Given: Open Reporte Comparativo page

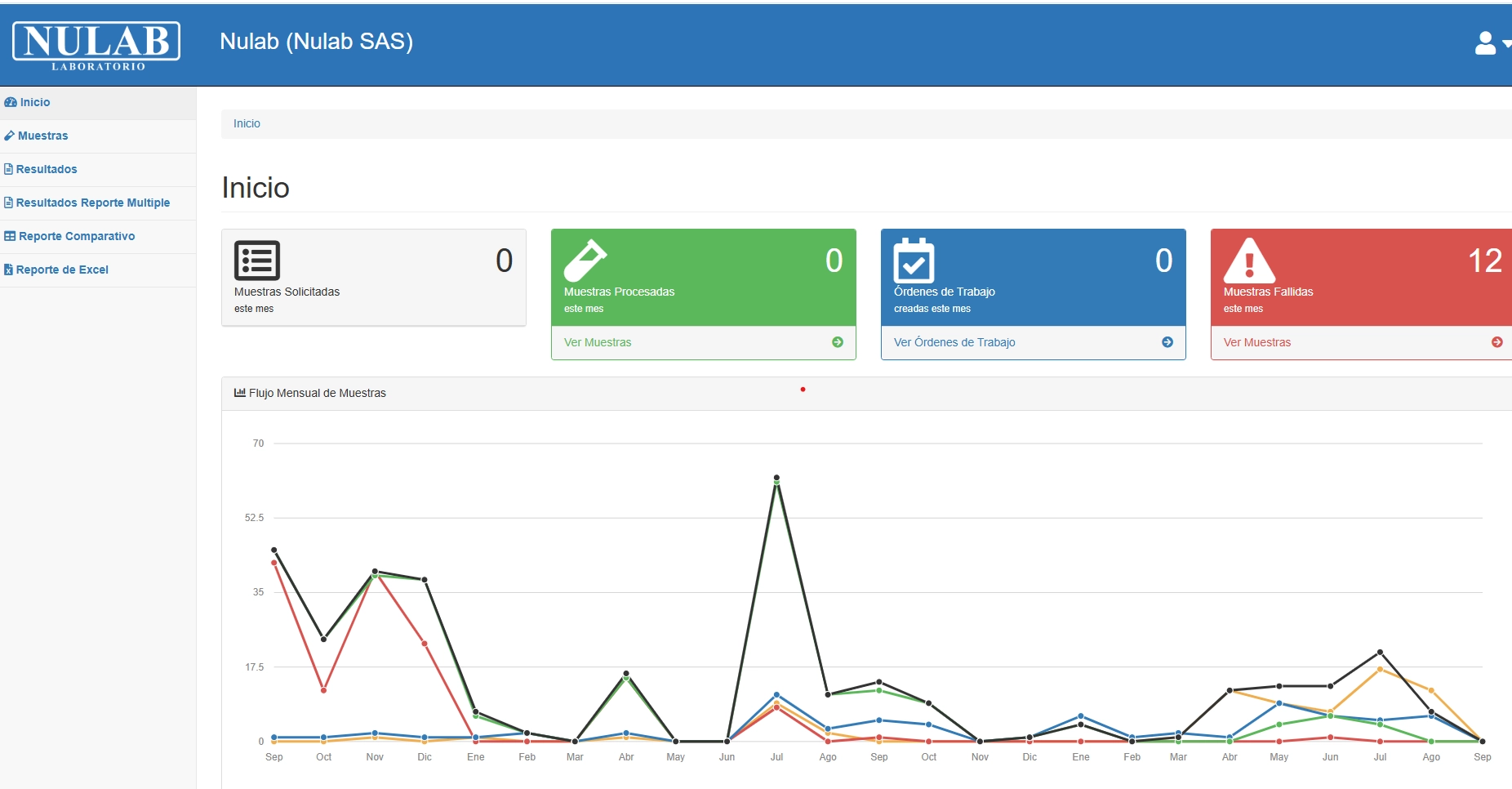Looking at the screenshot, I should (77, 237).
